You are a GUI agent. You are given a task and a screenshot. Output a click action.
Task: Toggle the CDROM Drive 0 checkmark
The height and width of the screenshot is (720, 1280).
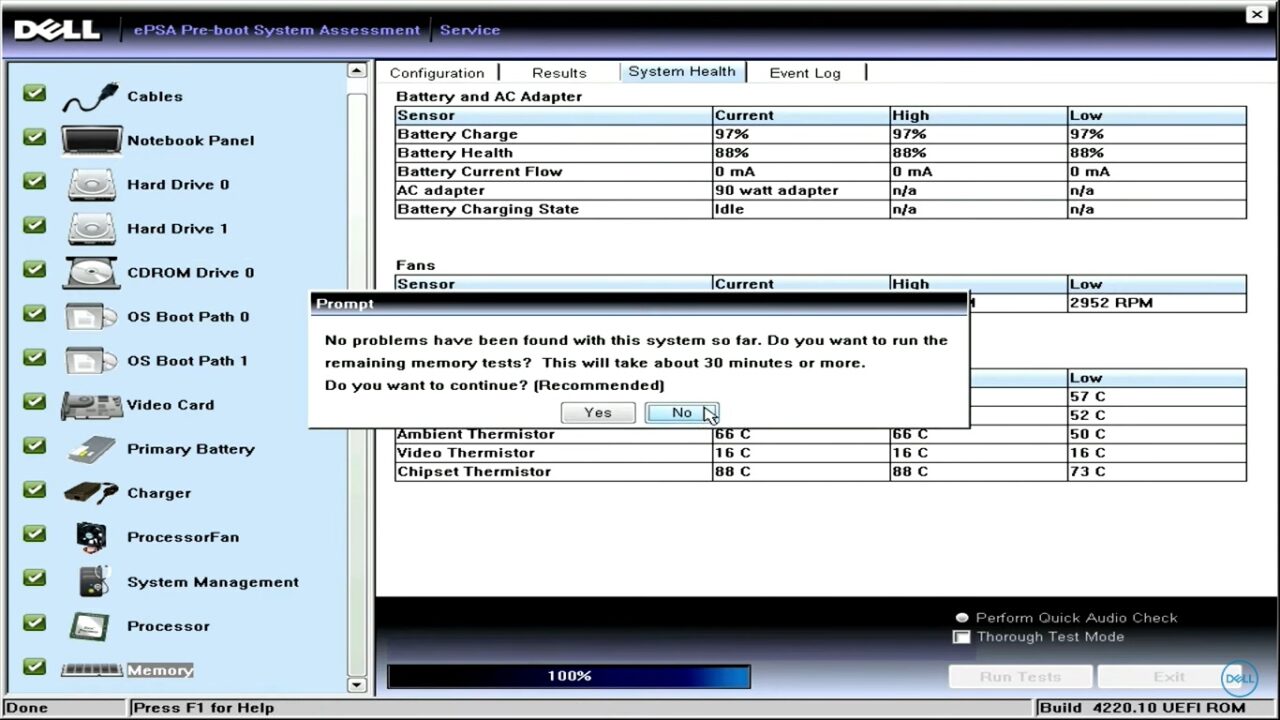click(x=35, y=269)
